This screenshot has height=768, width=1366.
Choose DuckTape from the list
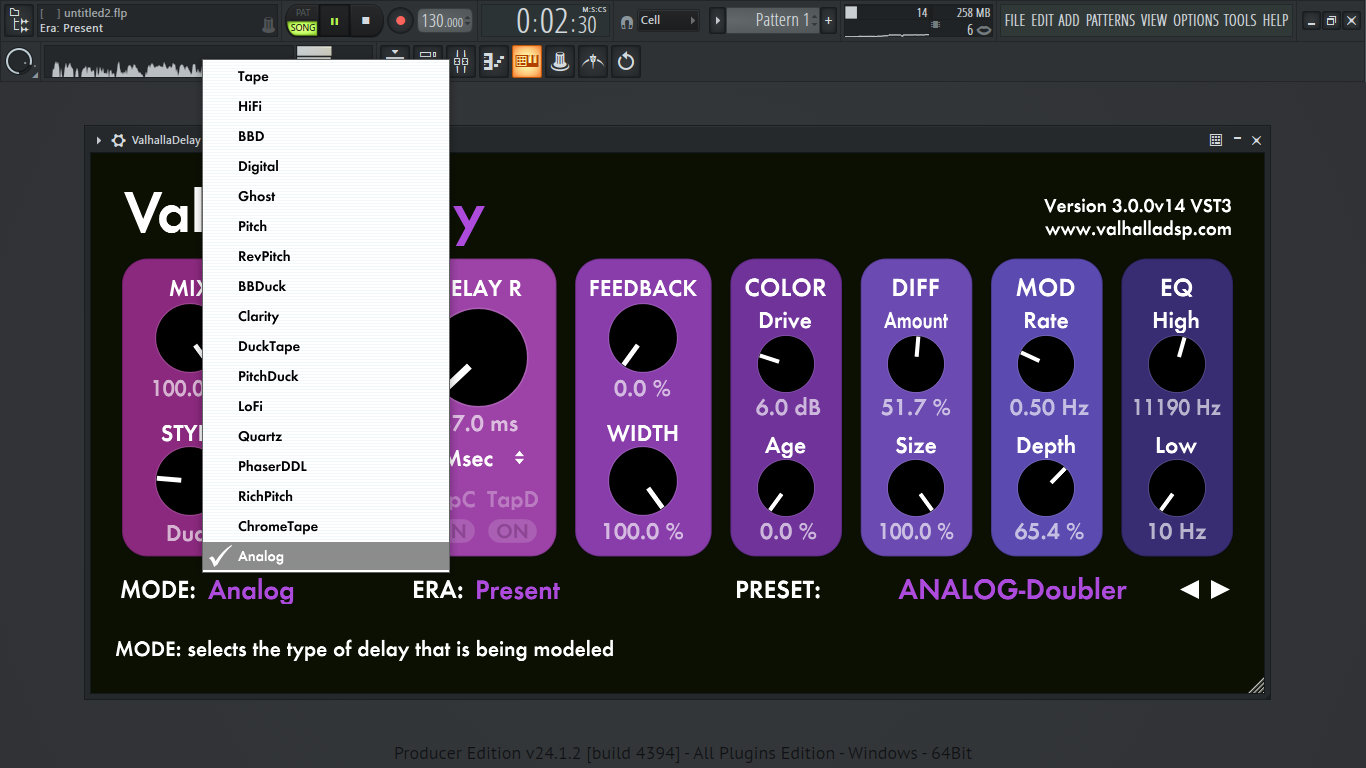326,346
